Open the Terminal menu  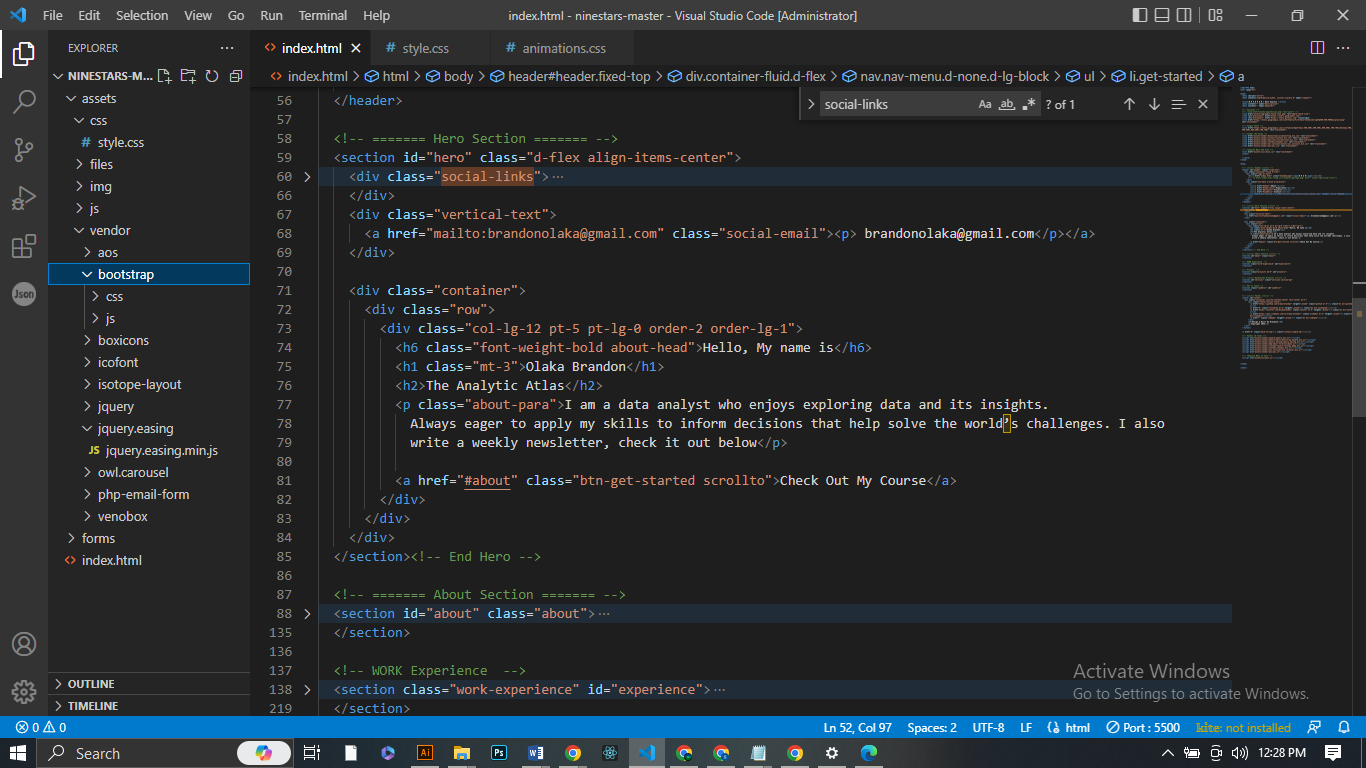tap(322, 15)
